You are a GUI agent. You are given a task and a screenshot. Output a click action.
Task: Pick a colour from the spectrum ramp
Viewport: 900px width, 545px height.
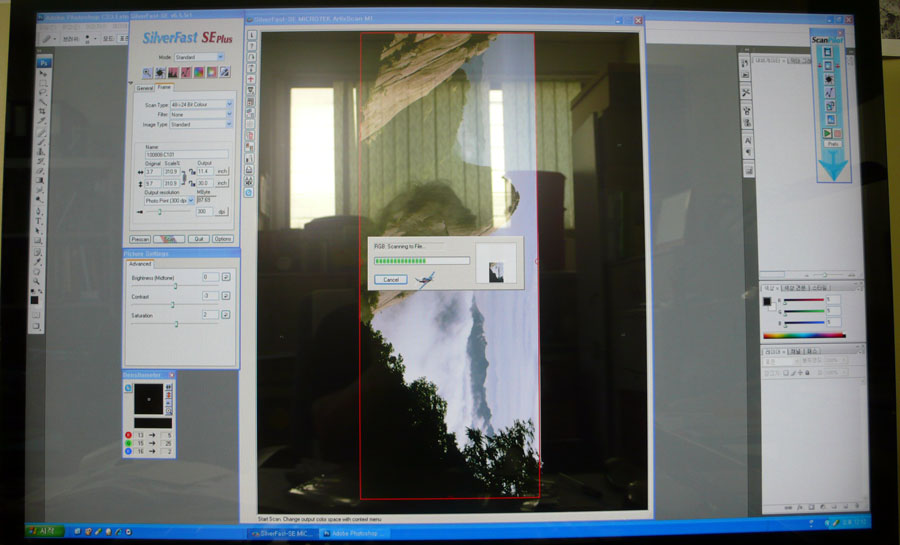(804, 336)
